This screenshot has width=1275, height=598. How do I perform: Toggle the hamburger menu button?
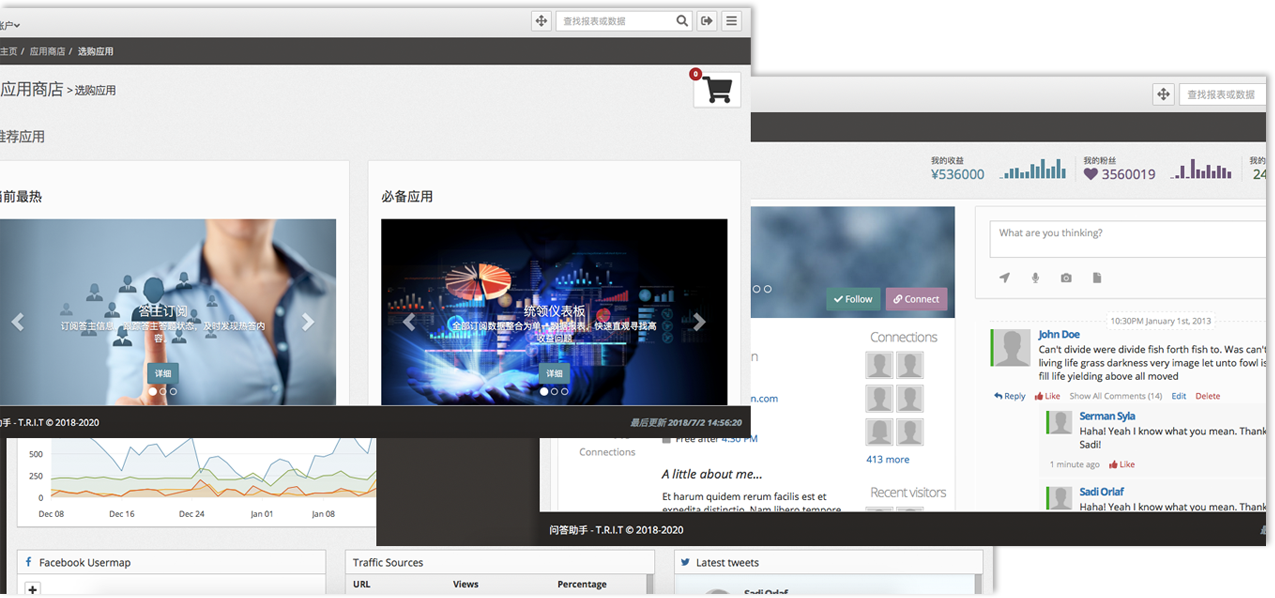(732, 21)
